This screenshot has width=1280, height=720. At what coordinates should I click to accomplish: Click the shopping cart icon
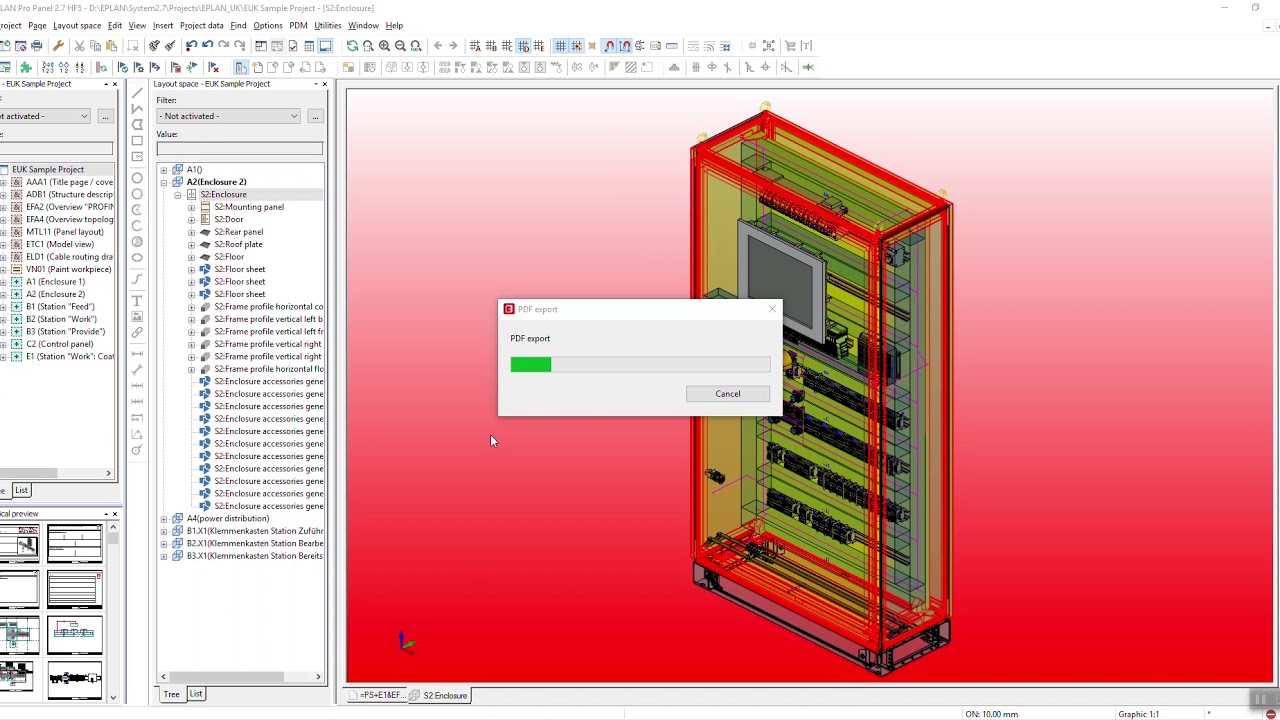coord(790,46)
